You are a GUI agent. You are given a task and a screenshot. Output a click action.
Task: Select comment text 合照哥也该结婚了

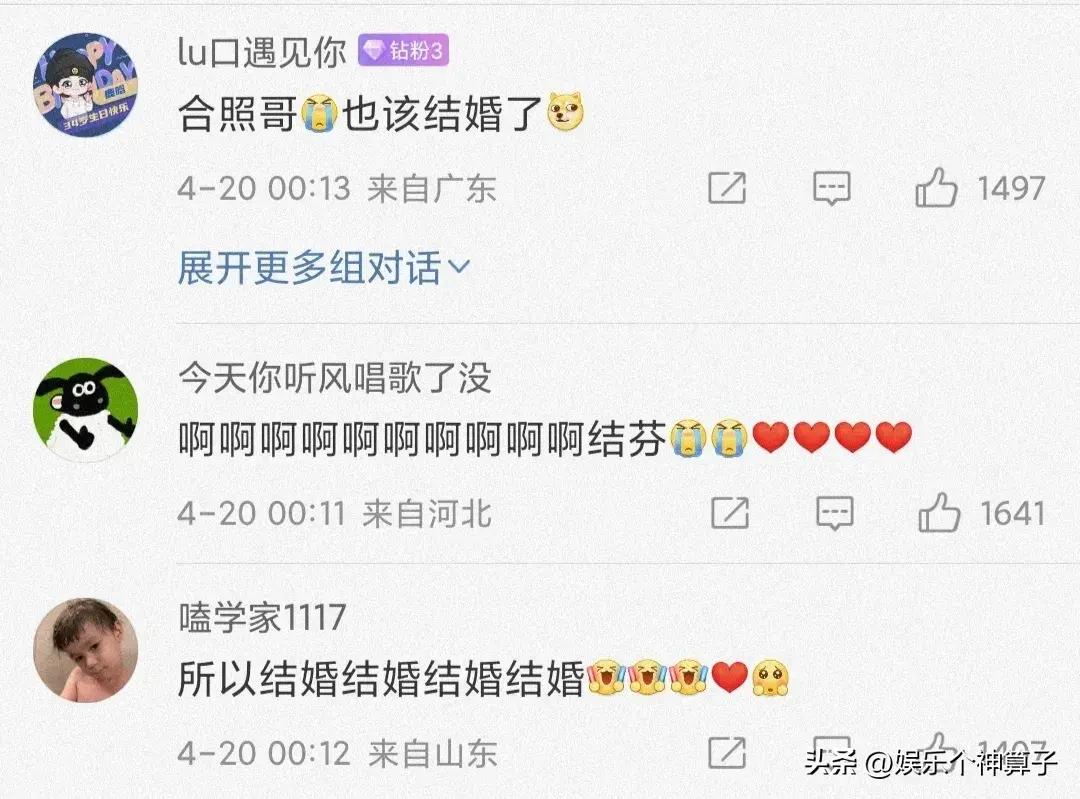[380, 113]
